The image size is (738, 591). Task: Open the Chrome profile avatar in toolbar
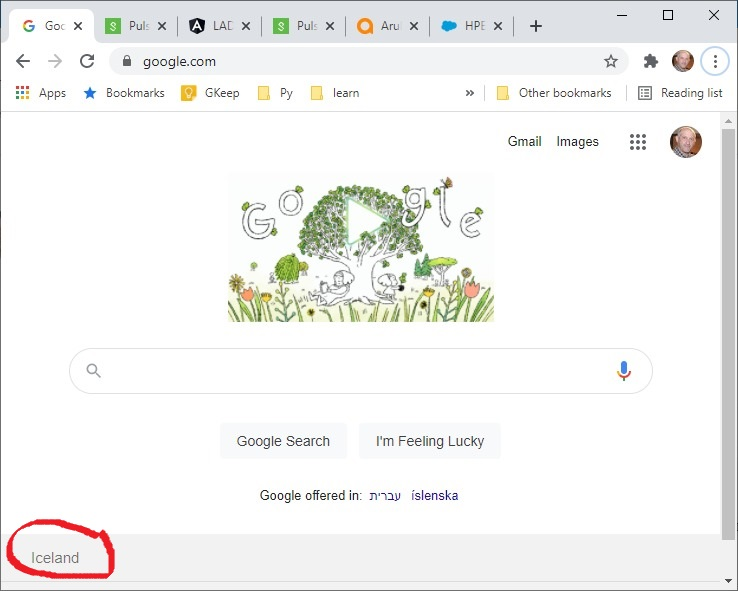[683, 61]
